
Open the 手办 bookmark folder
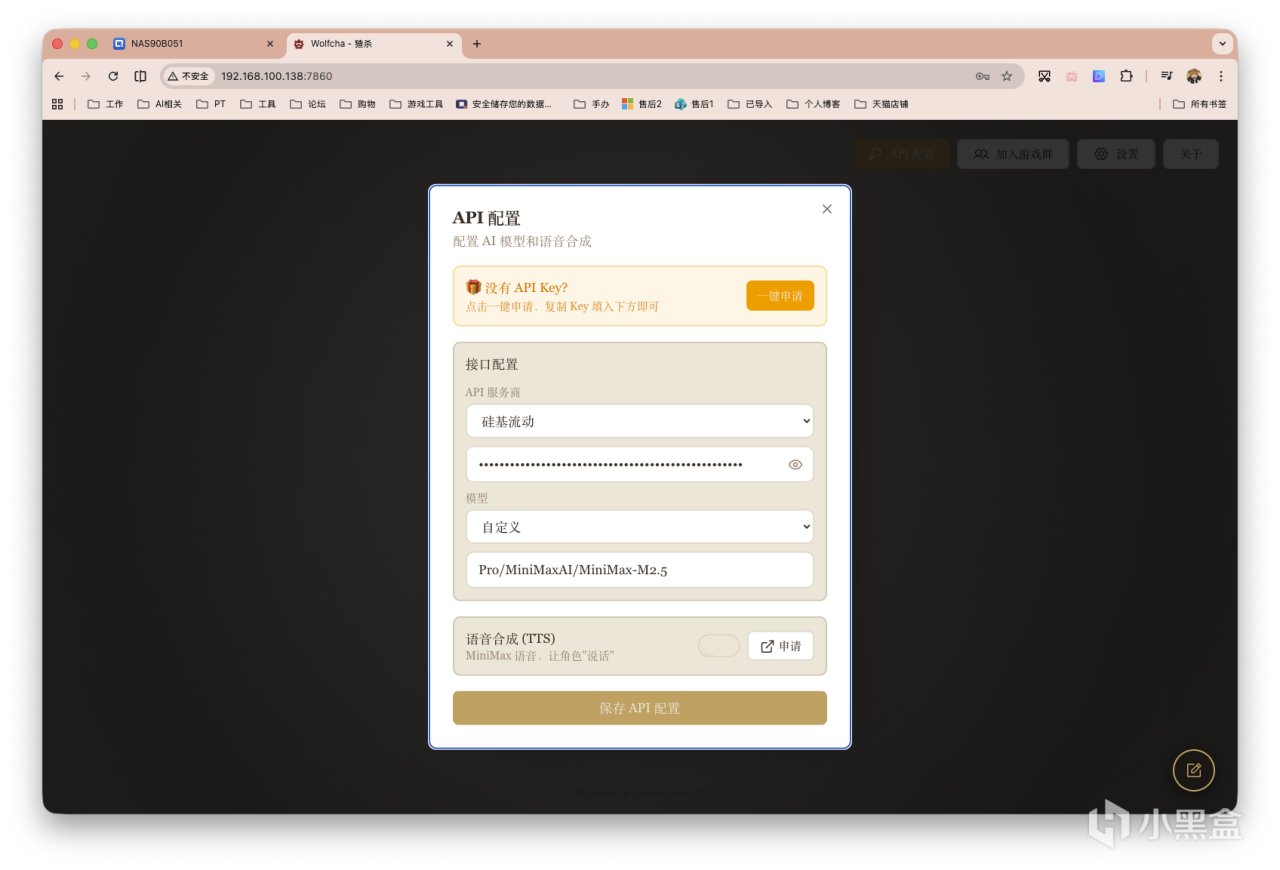click(x=591, y=104)
